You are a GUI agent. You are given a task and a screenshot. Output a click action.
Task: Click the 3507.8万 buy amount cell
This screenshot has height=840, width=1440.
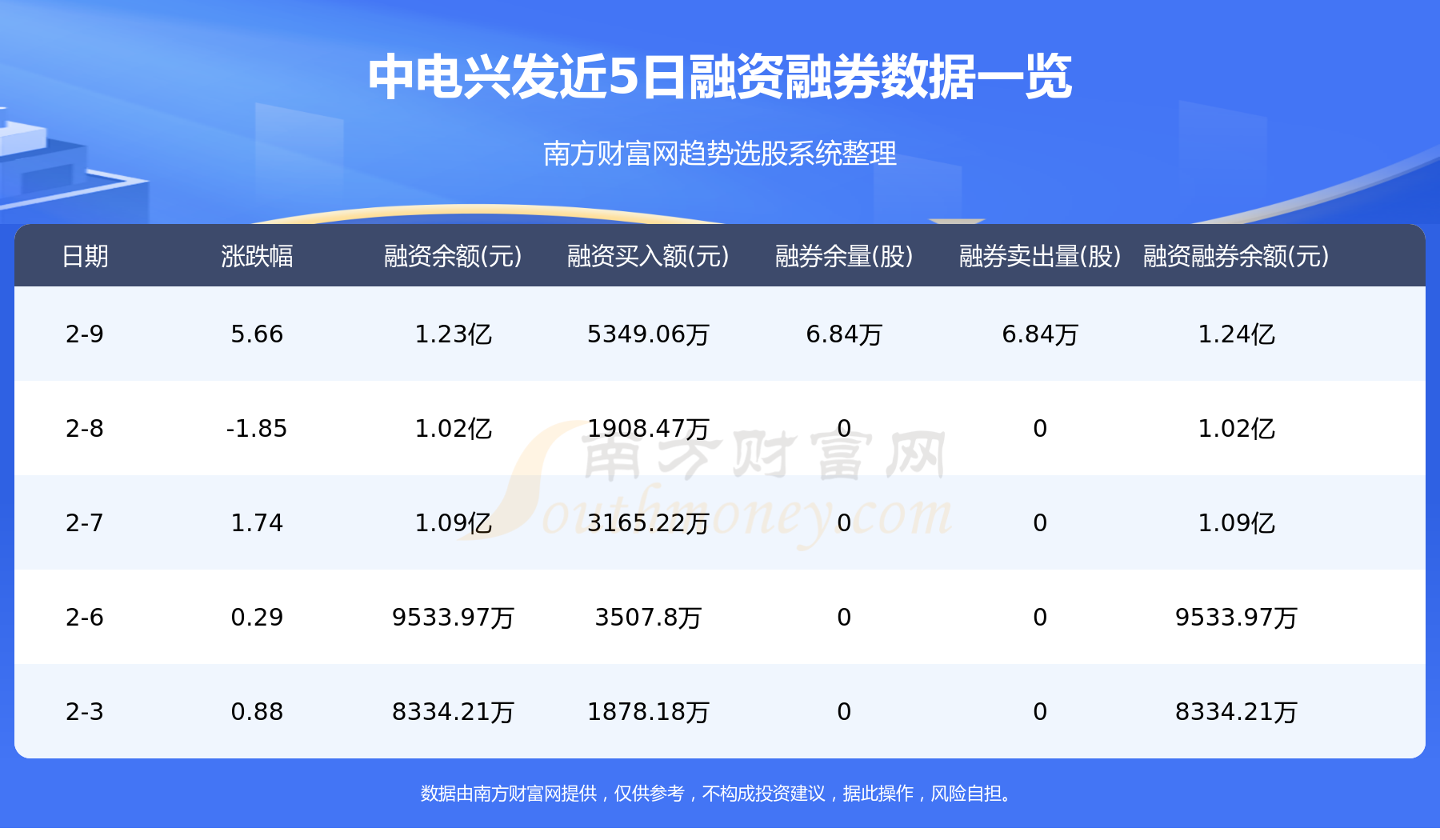pos(648,617)
